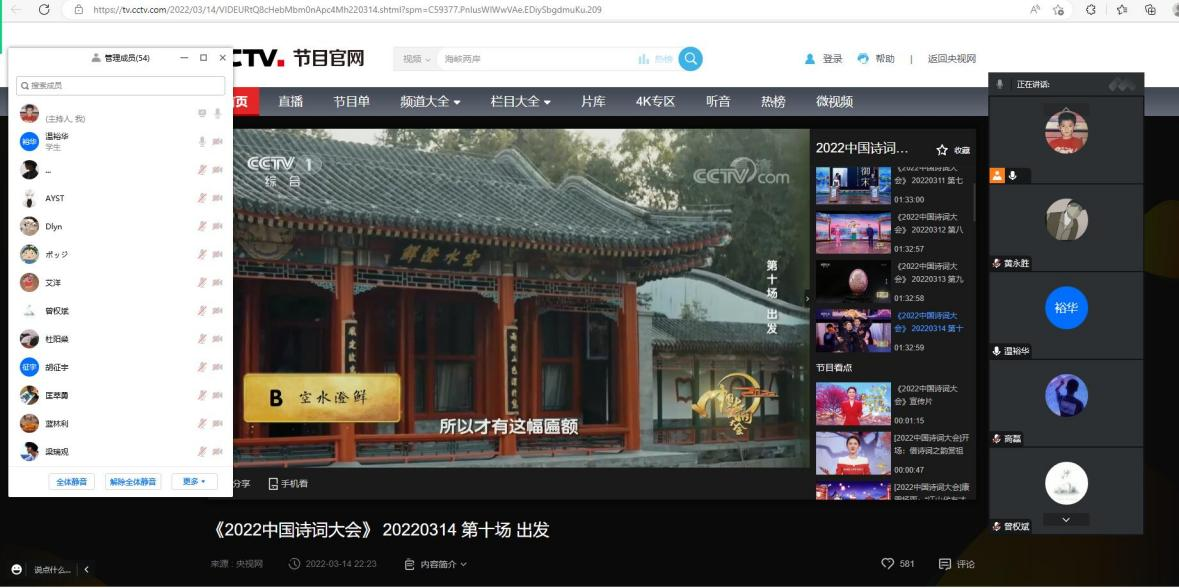The image size is (1179, 588).
Task: Click the 解除全体静音 unmute all button
Action: [x=133, y=482]
